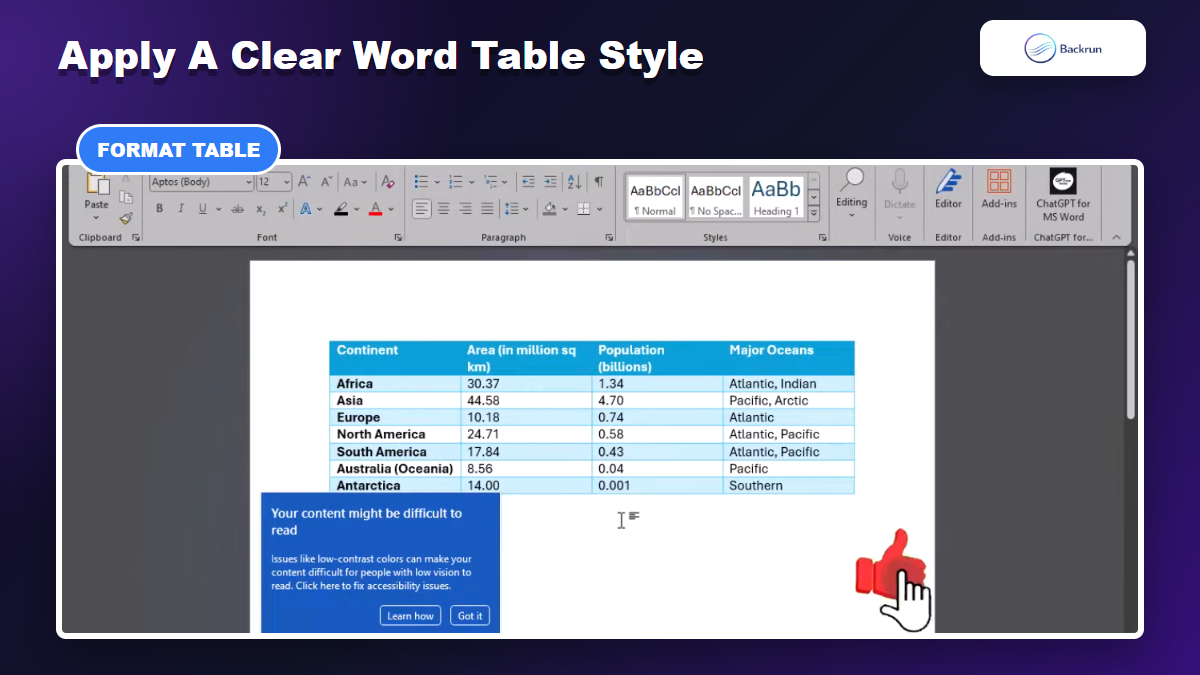
Task: Expand the Styles gallery More arrow
Action: click(x=814, y=213)
